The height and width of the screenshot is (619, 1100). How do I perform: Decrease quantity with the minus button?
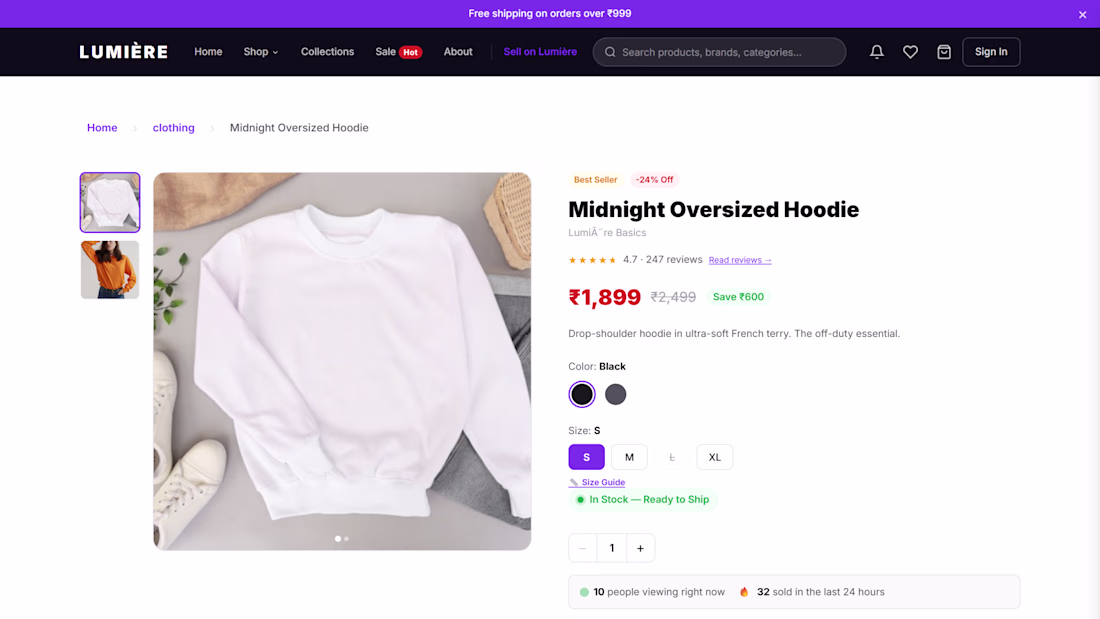[582, 548]
